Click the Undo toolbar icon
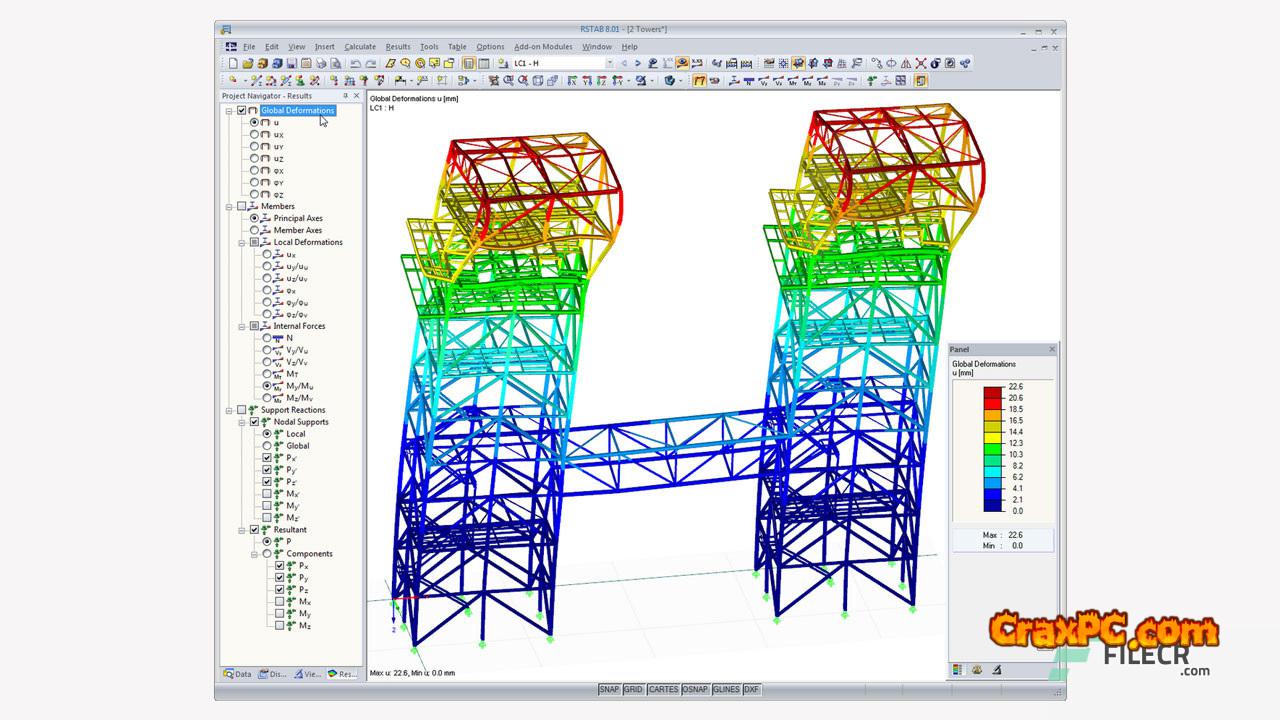Viewport: 1280px width, 720px height. pos(356,63)
